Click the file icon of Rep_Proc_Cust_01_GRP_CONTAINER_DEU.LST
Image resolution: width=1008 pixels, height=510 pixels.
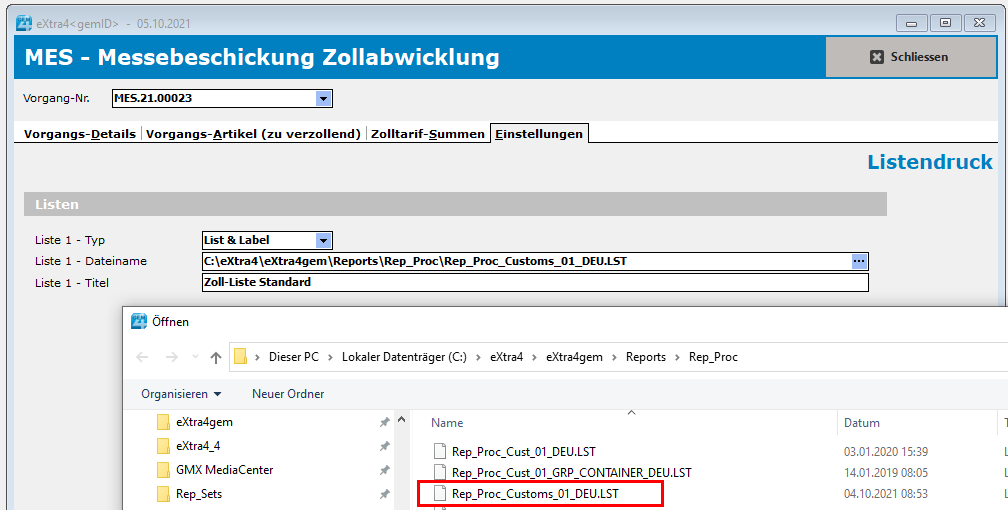(440, 473)
